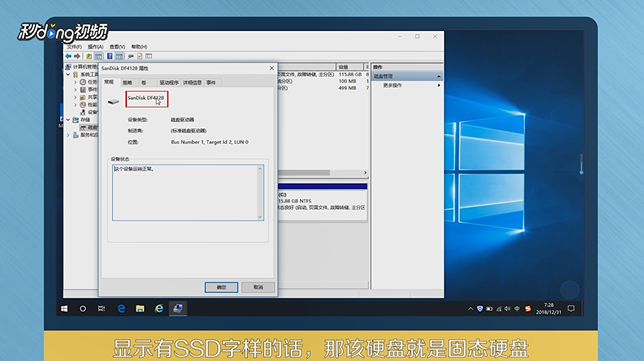
Task: Show hidden tray icons chevron
Action: [470, 309]
